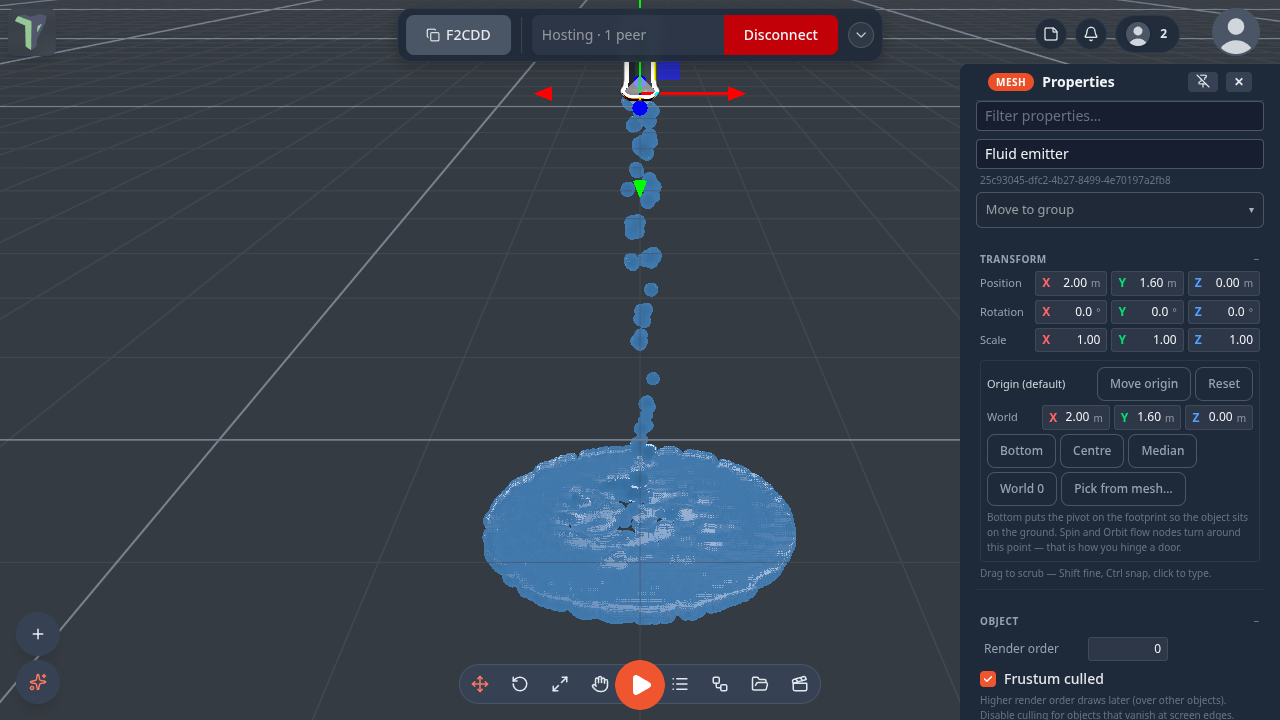Click the Disconnect button
This screenshot has width=1280, height=720.
780,35
